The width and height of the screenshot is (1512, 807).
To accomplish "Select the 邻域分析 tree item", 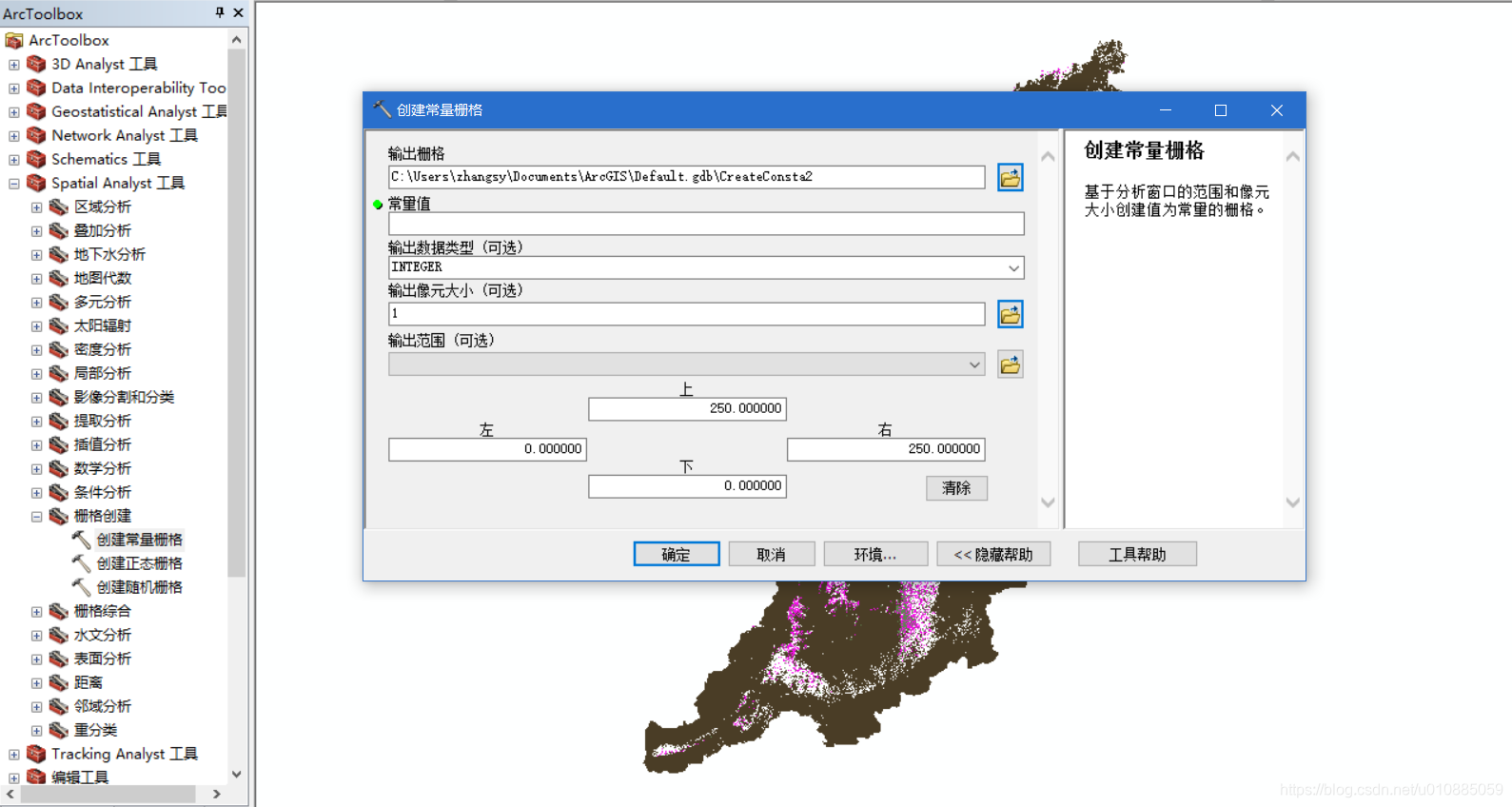I will (x=103, y=706).
